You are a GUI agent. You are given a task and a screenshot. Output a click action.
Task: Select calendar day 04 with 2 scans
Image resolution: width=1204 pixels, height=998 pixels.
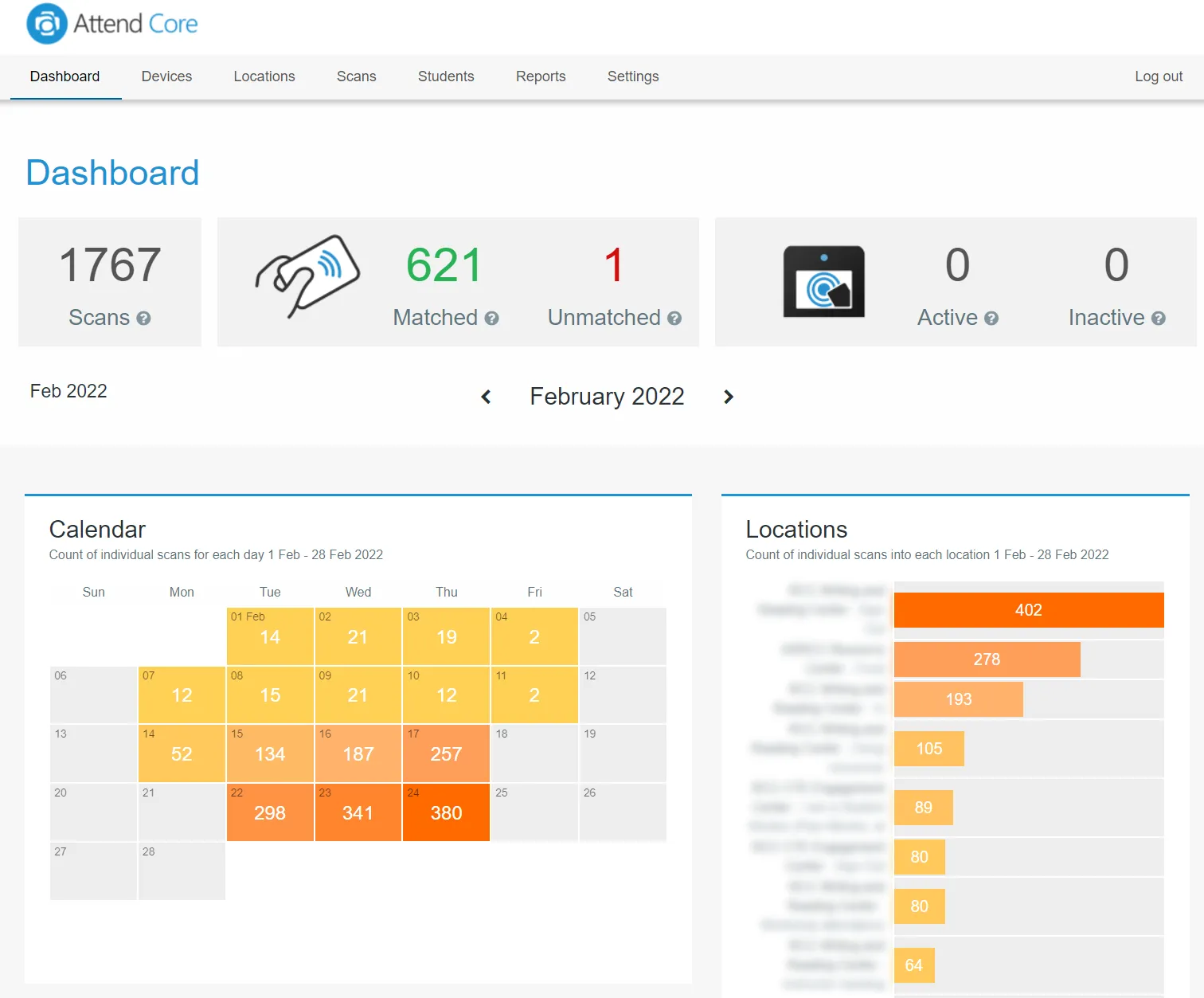point(534,636)
